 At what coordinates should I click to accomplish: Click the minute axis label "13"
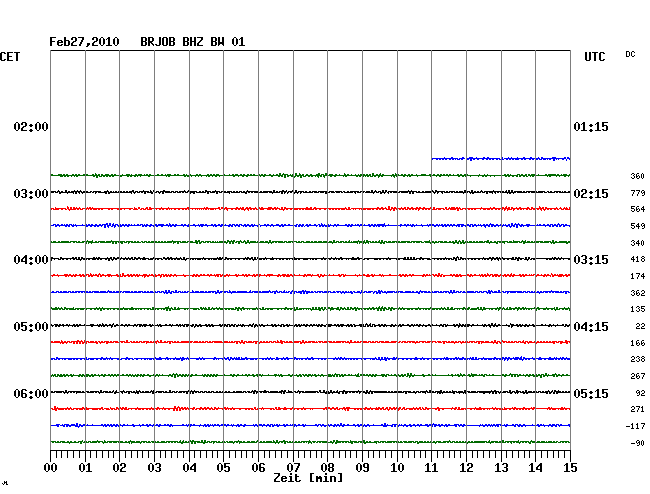click(x=501, y=468)
